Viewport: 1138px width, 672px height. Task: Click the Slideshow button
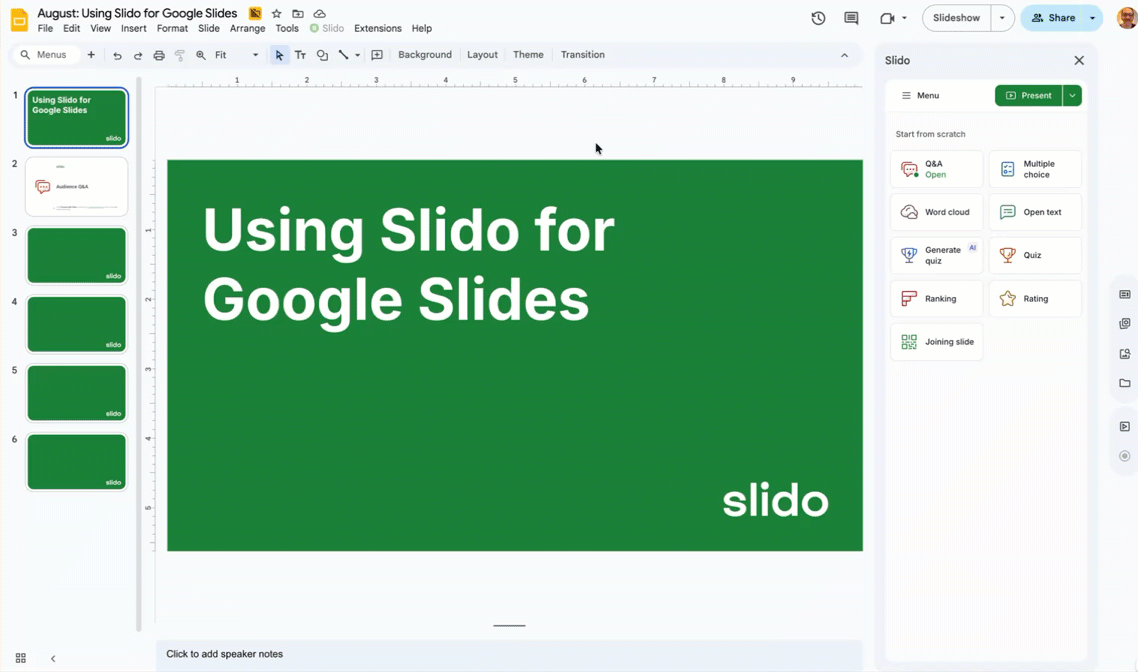tap(957, 18)
